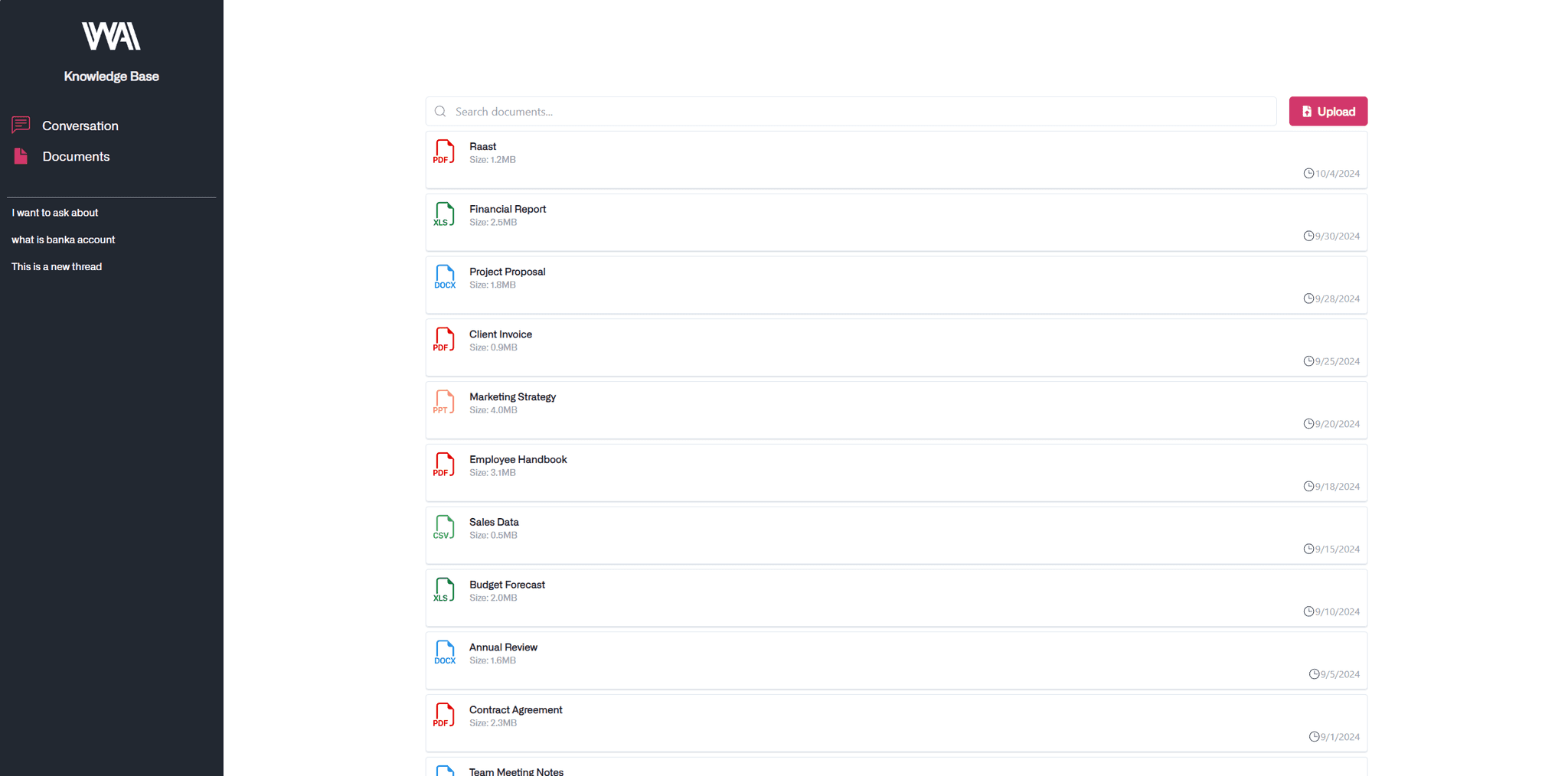Click the clock icon beside 10/4/2024
The image size is (1568, 776).
[1308, 174]
